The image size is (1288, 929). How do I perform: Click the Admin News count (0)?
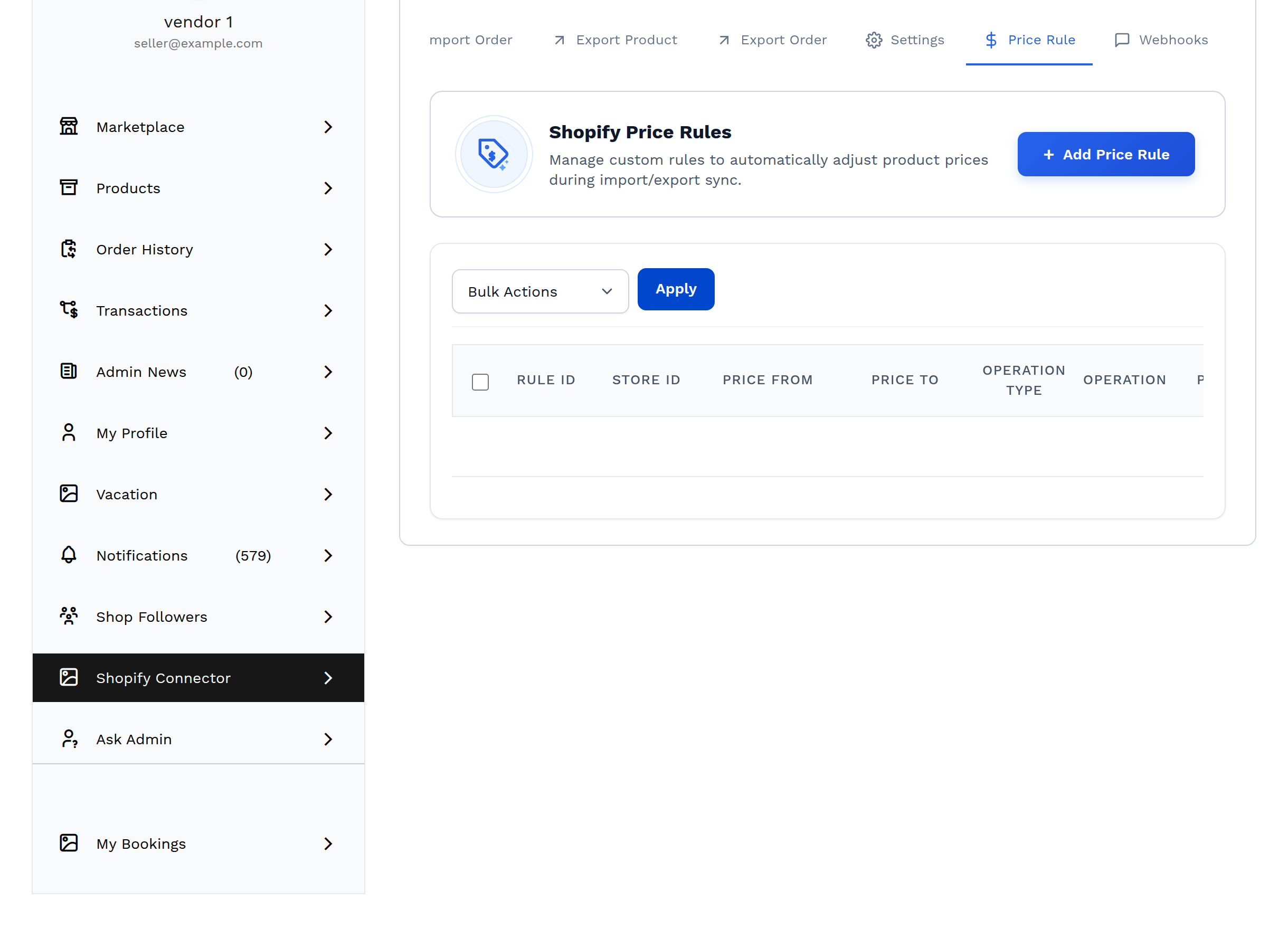coord(244,372)
